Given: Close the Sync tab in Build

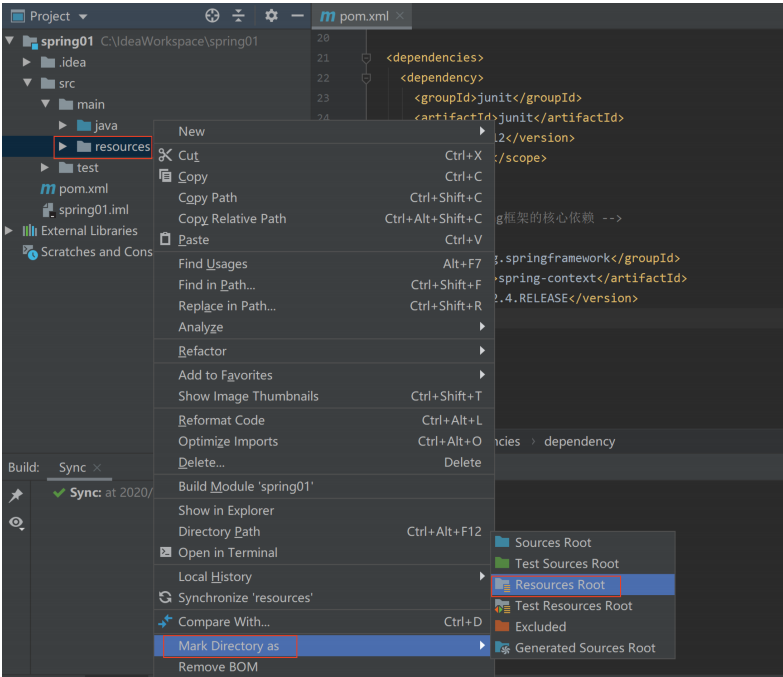Looking at the screenshot, I should 97,467.
